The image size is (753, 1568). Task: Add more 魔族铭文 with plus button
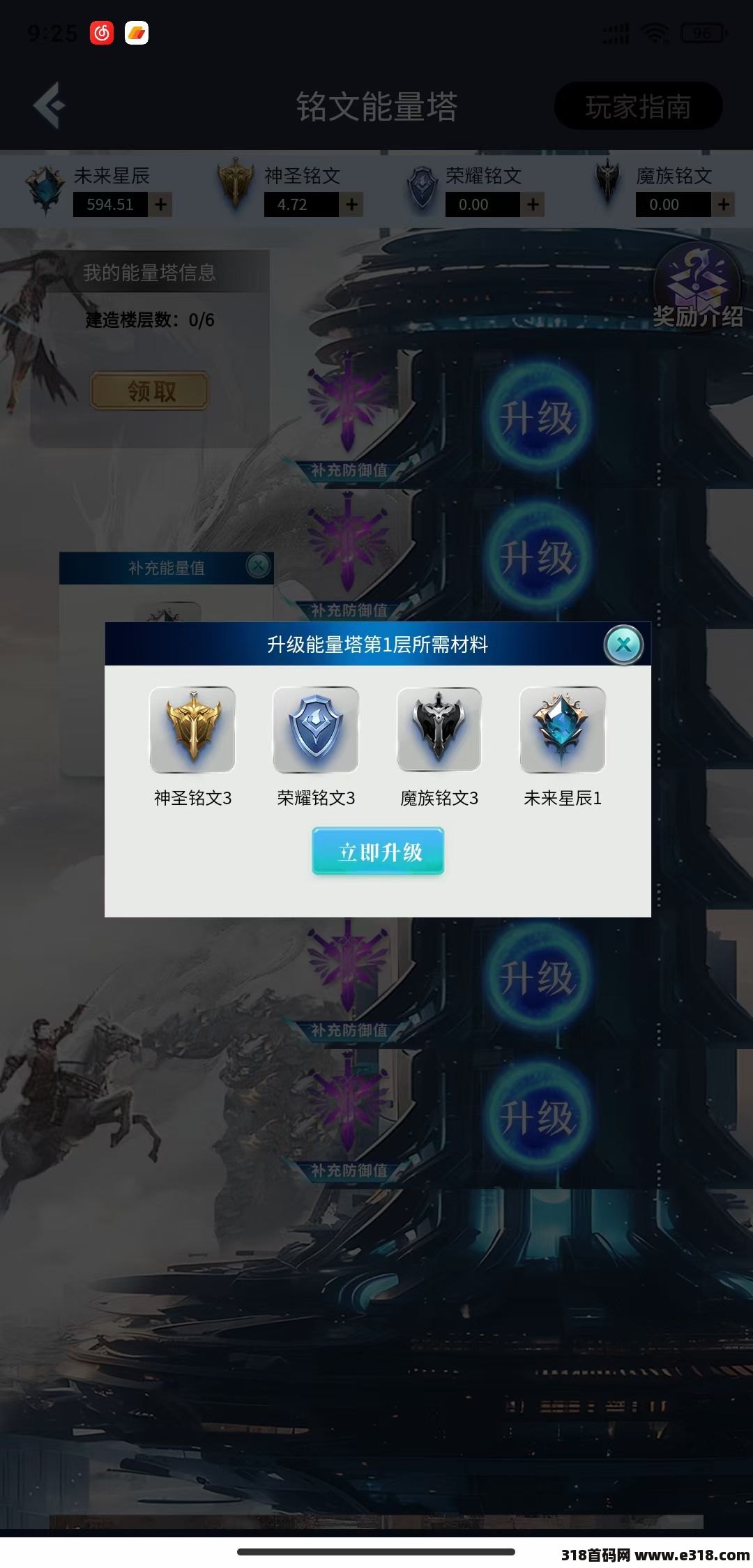tap(724, 204)
